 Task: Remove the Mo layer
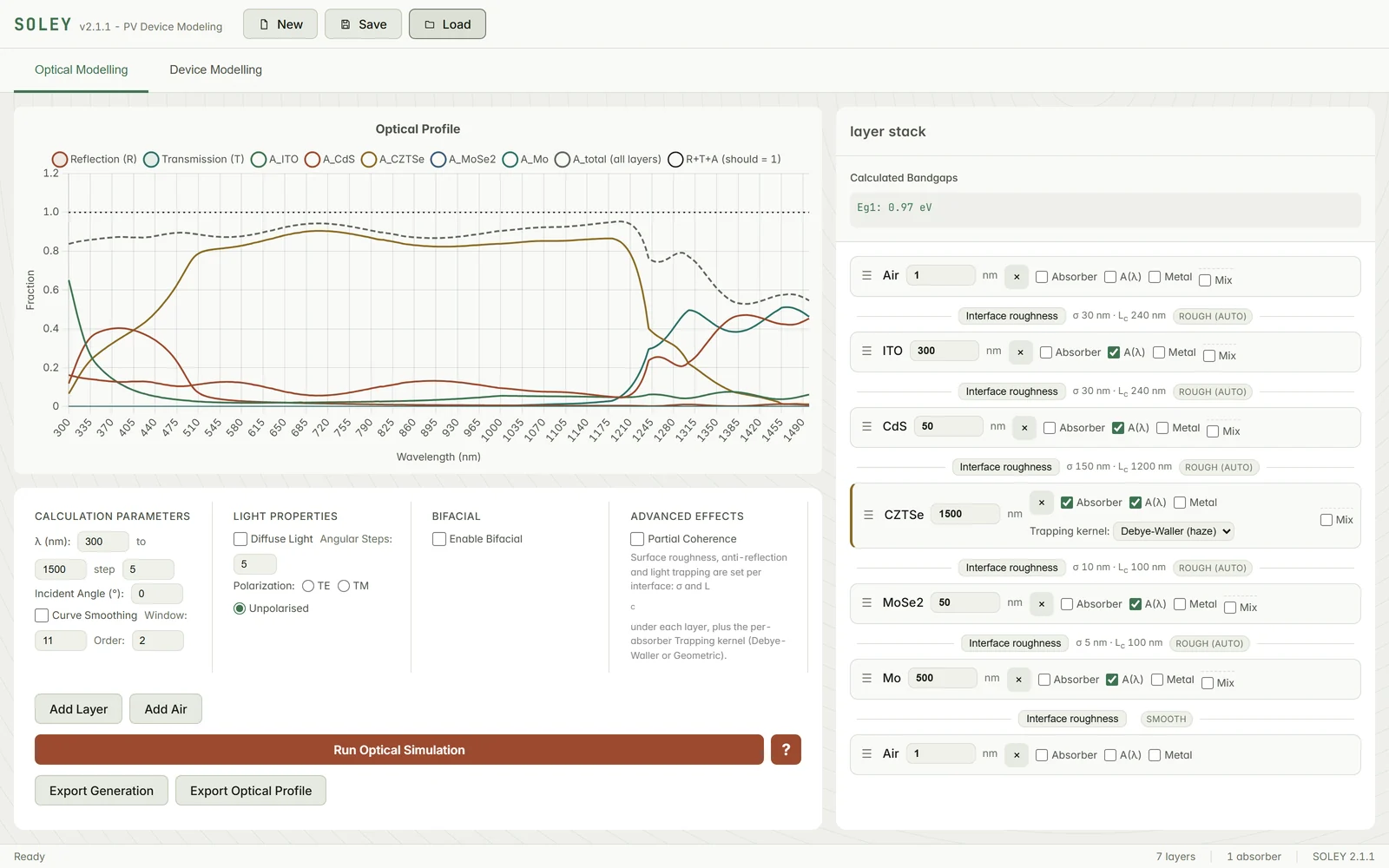click(x=1018, y=679)
